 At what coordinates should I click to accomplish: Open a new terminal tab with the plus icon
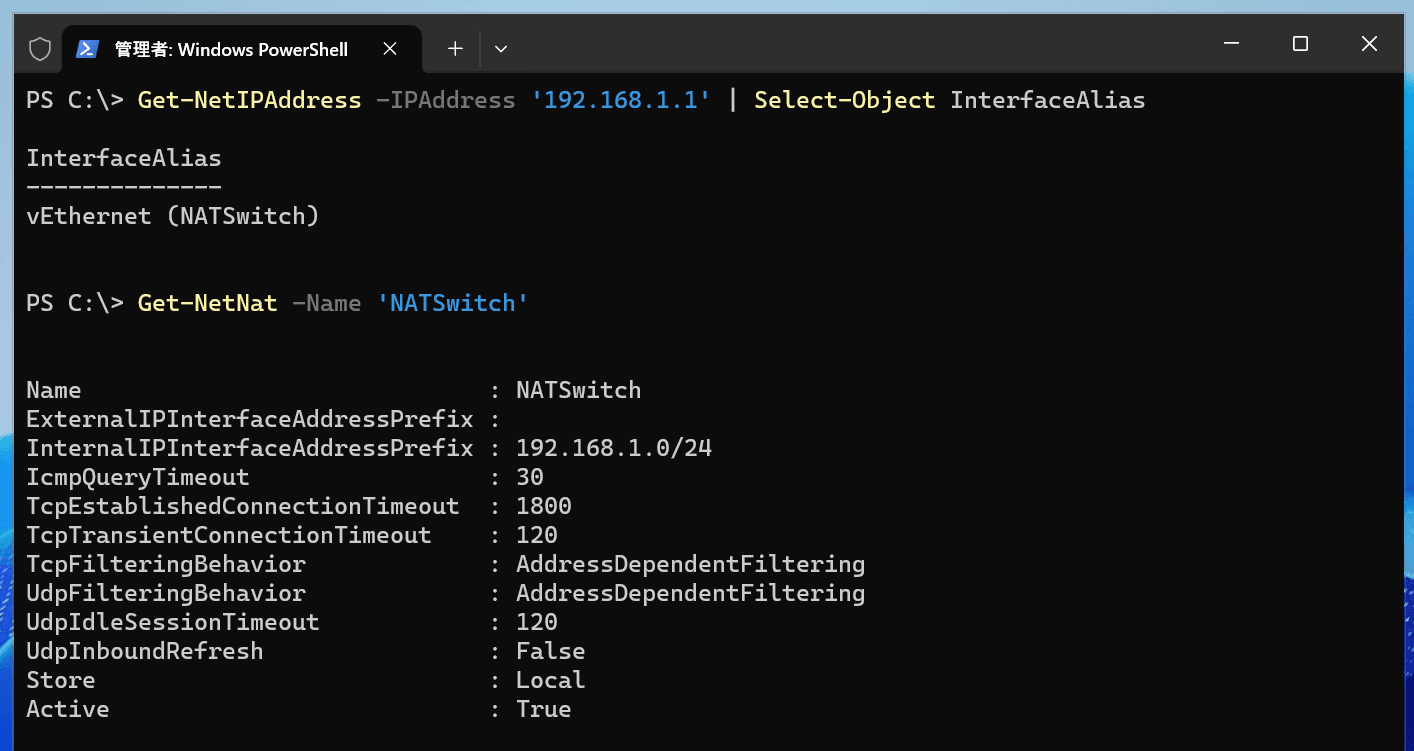click(x=455, y=48)
